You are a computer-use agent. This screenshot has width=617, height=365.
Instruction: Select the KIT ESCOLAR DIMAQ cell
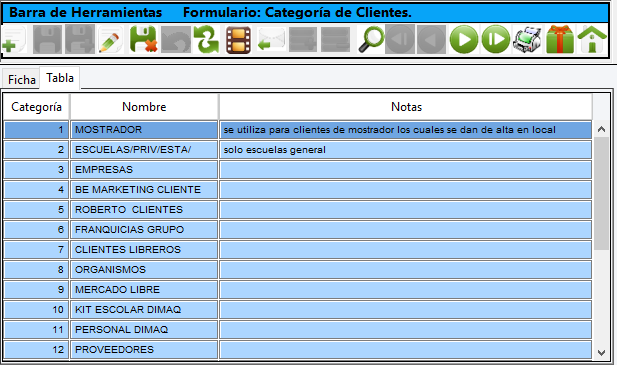pos(144,310)
